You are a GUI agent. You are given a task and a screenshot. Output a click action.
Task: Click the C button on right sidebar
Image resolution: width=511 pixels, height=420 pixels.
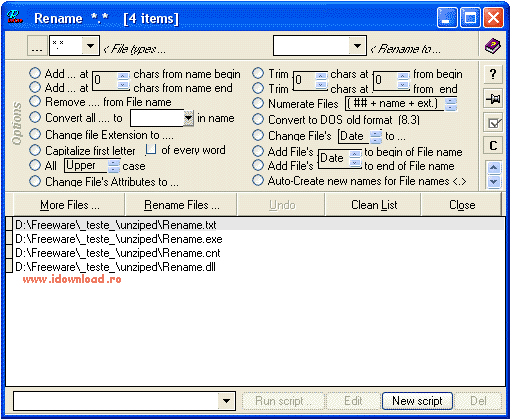(493, 146)
